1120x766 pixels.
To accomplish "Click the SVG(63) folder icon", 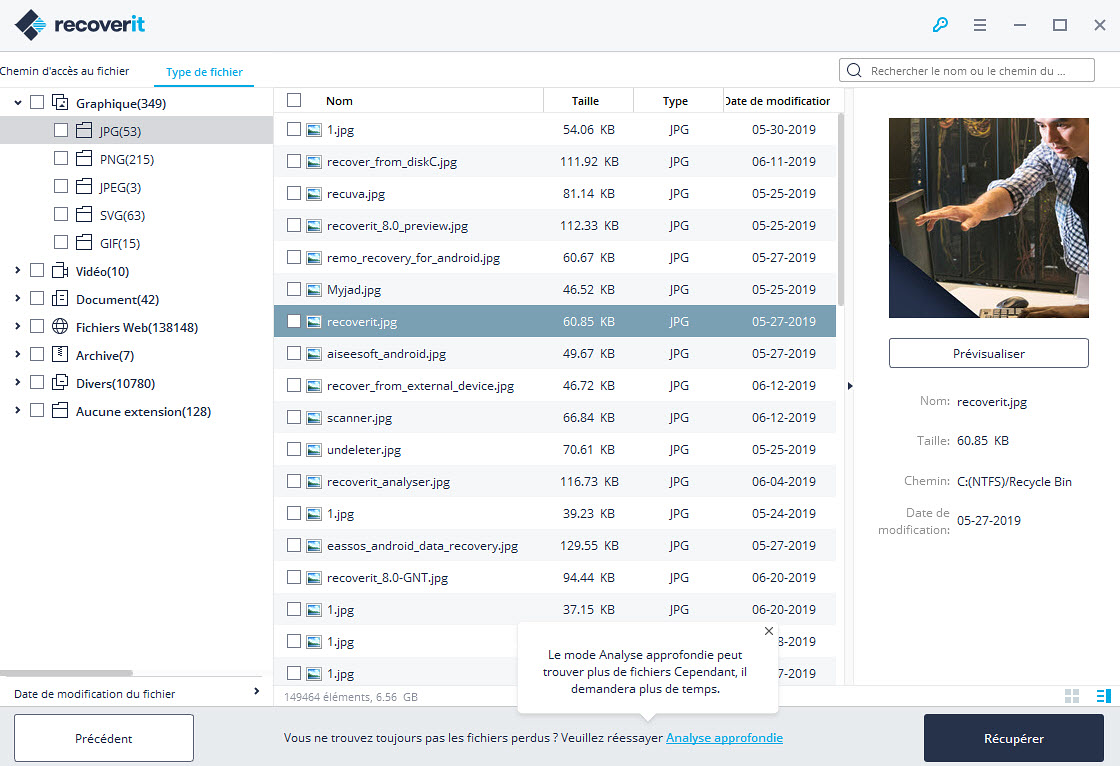I will 84,214.
